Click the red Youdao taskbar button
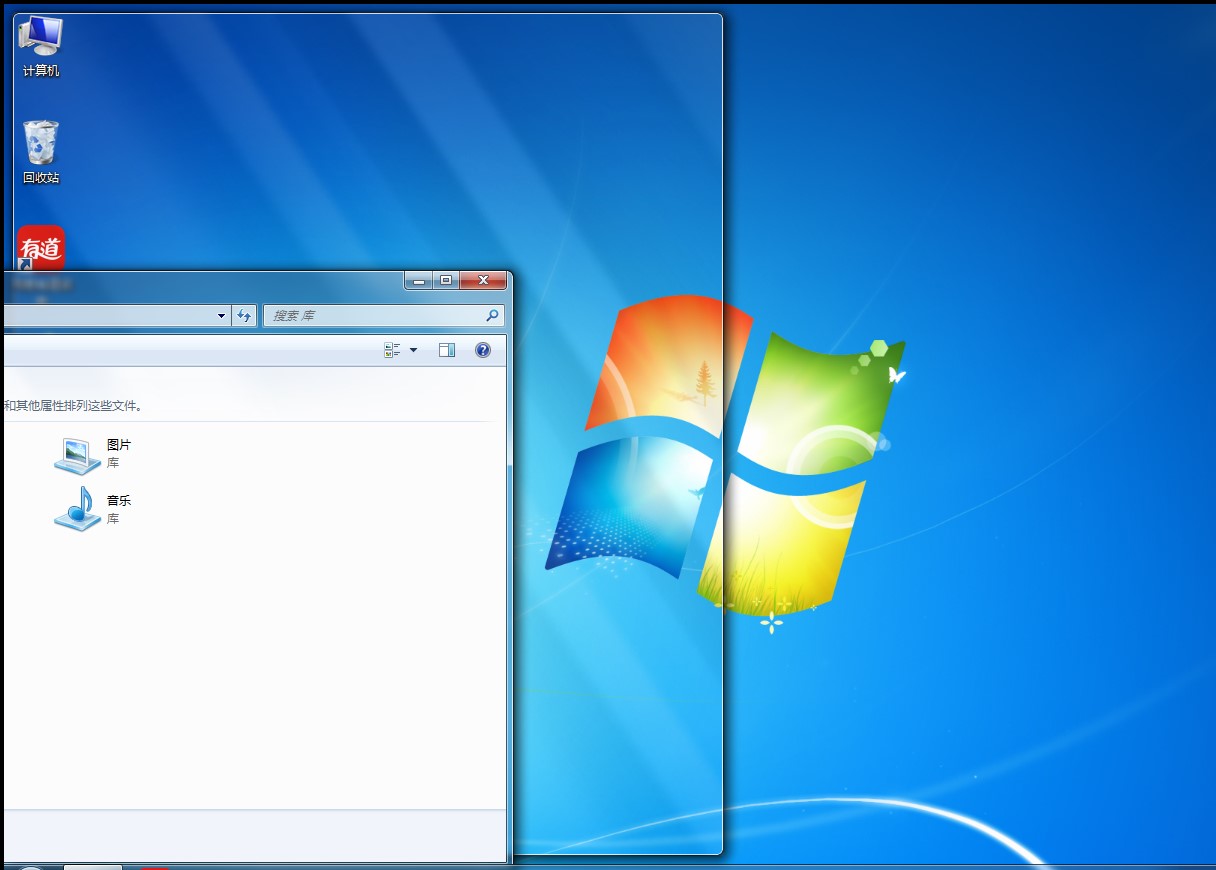This screenshot has height=870, width=1216. click(x=155, y=866)
